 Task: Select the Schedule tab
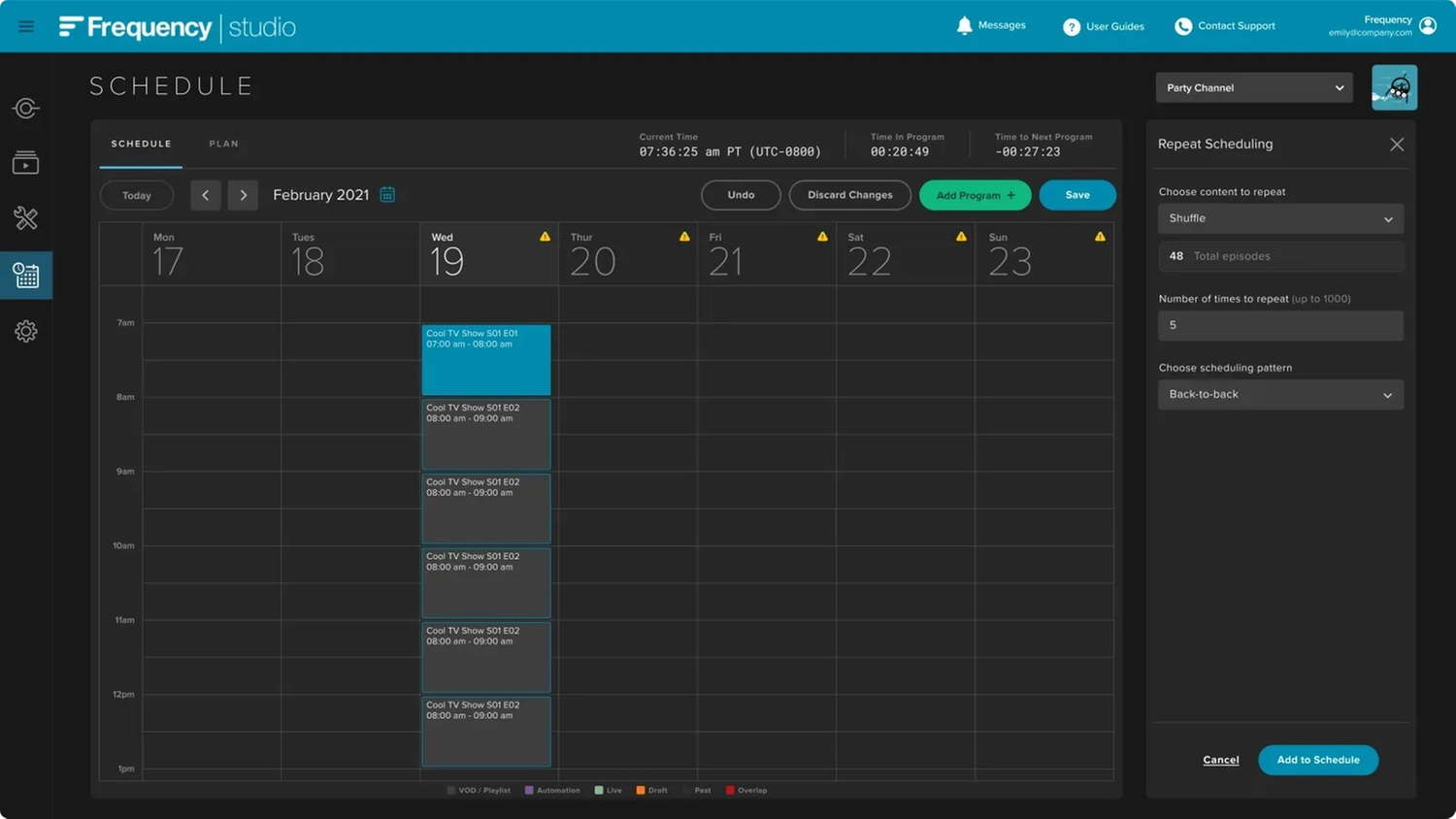(141, 144)
